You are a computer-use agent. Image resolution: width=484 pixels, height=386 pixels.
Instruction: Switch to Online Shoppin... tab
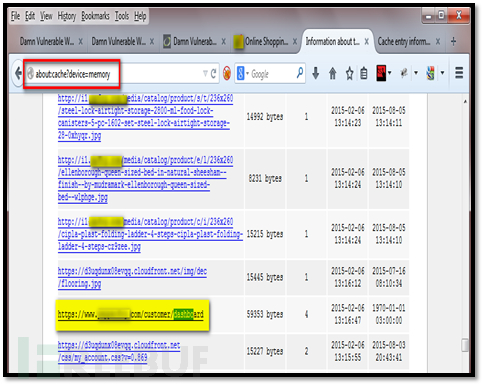point(265,42)
